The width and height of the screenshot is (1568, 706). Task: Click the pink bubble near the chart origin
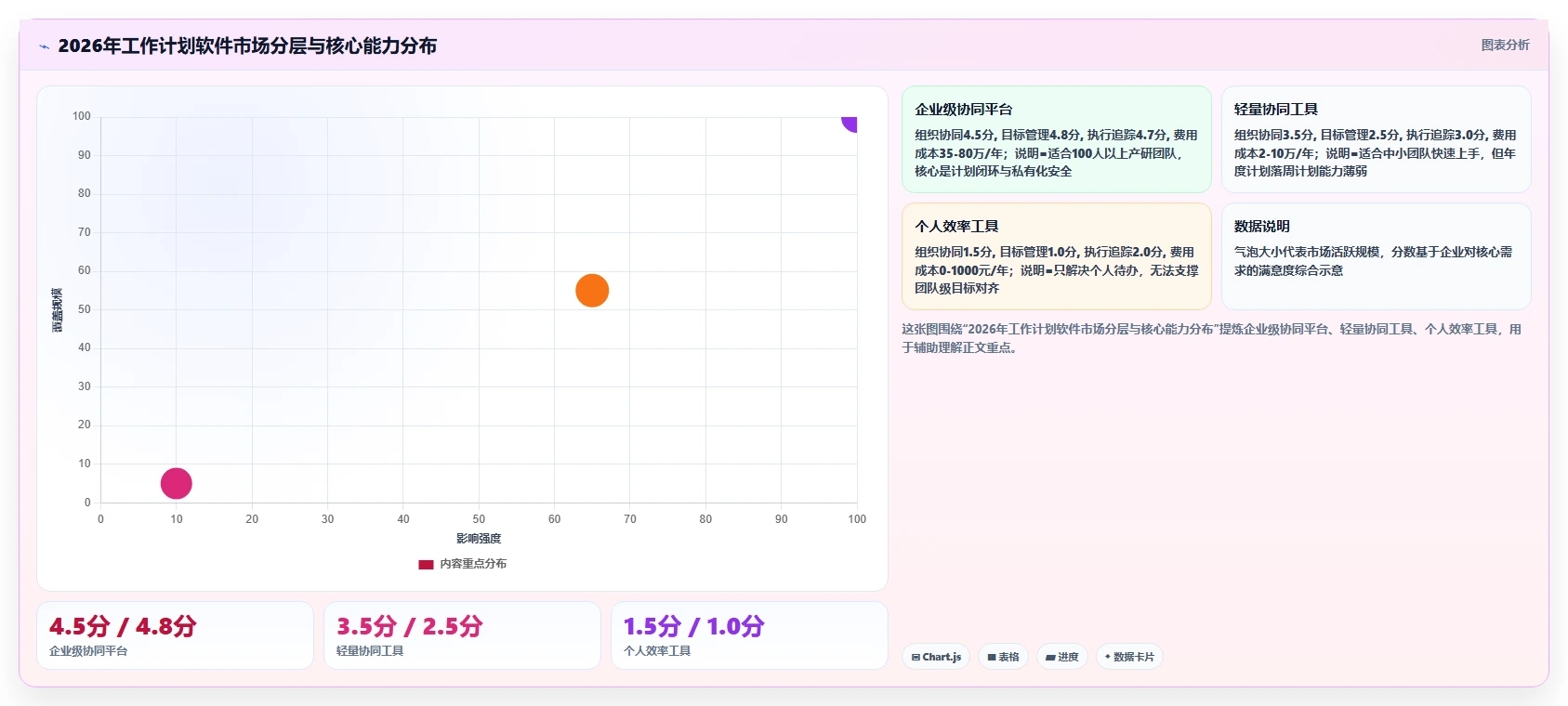point(177,483)
